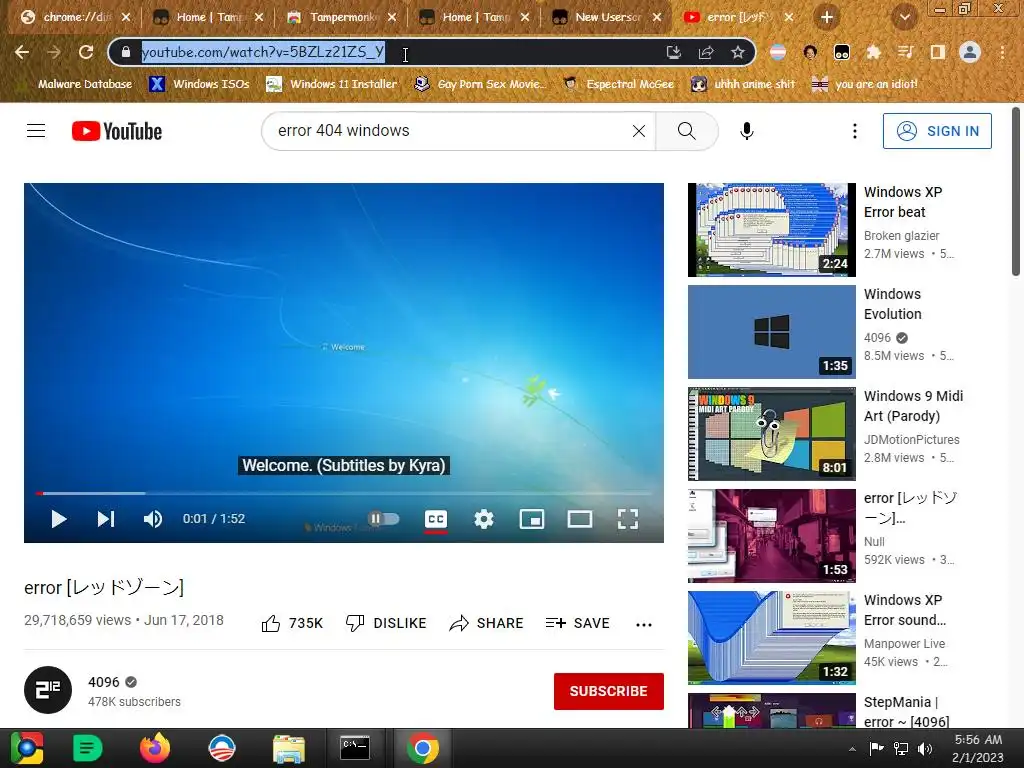
Task: Open Malware Database bookmark
Action: point(85,84)
